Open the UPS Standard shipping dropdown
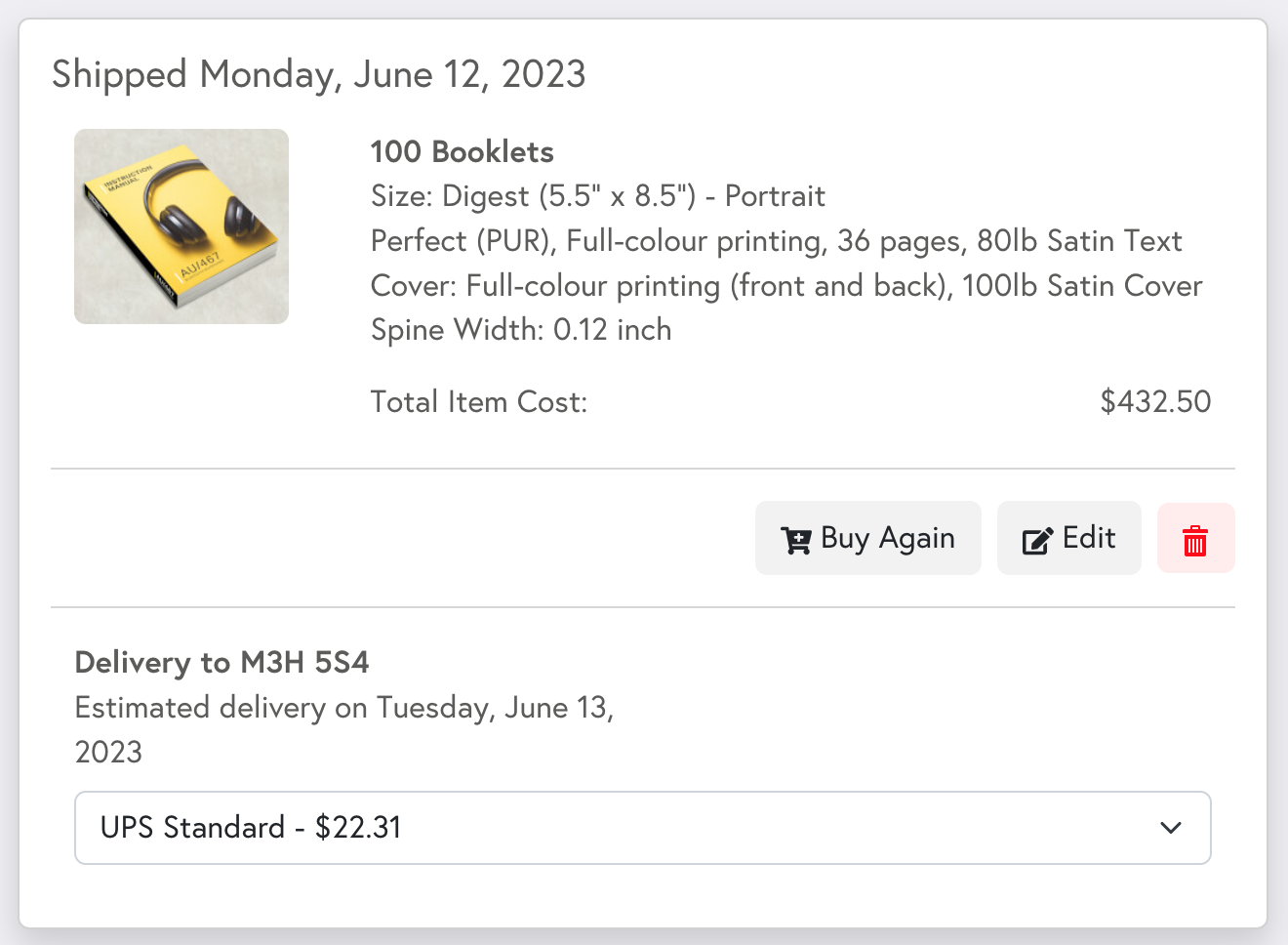 point(642,828)
